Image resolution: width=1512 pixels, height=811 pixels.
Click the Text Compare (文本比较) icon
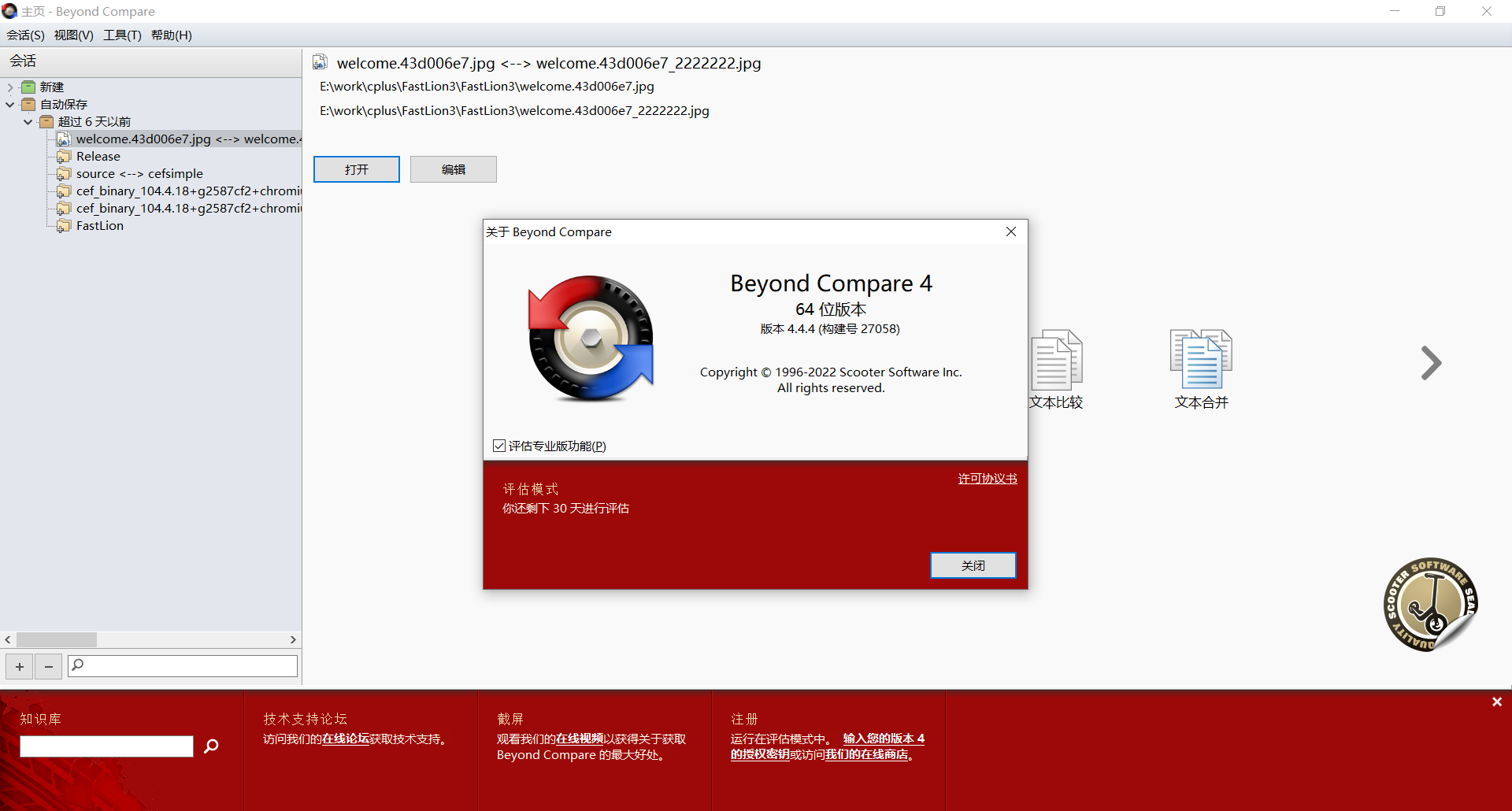coord(1057,360)
